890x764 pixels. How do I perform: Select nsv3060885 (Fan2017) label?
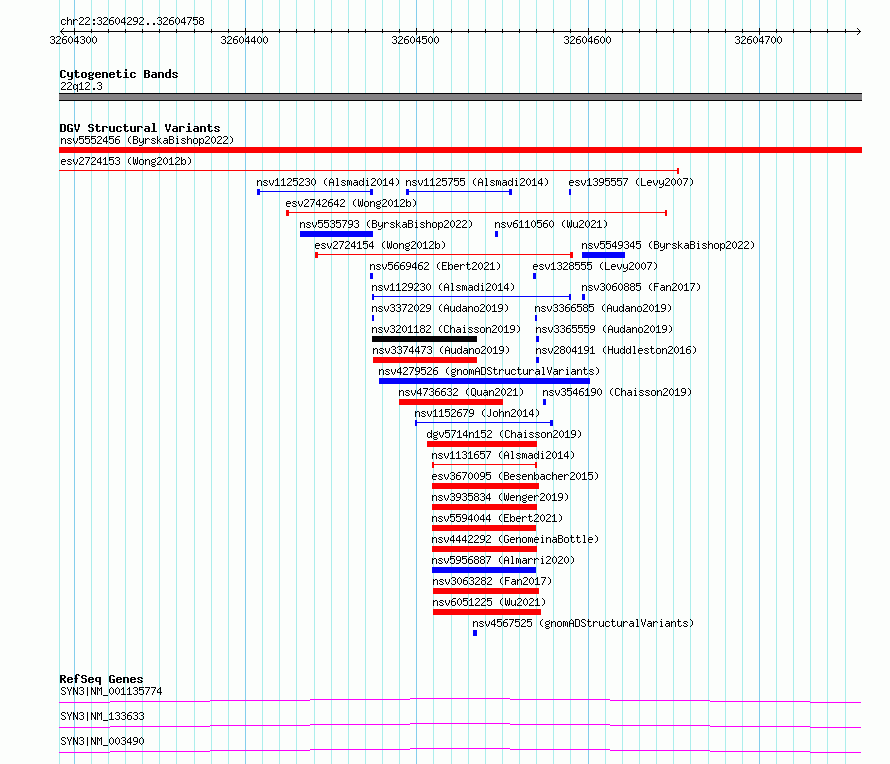[641, 287]
